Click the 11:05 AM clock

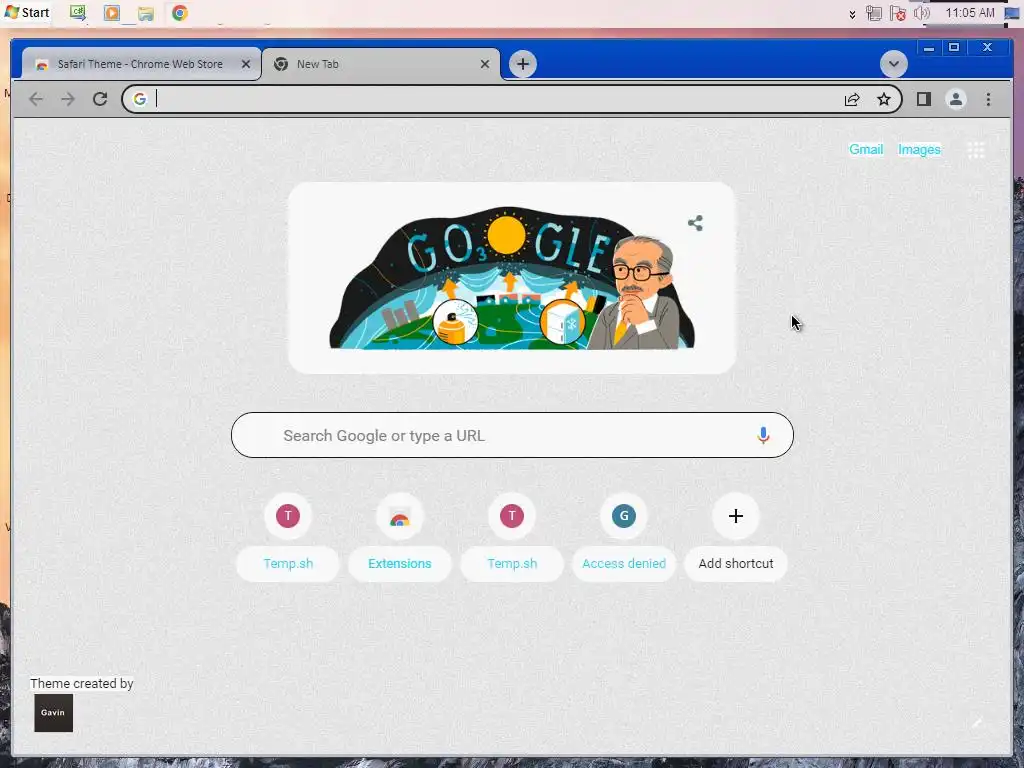[x=970, y=13]
